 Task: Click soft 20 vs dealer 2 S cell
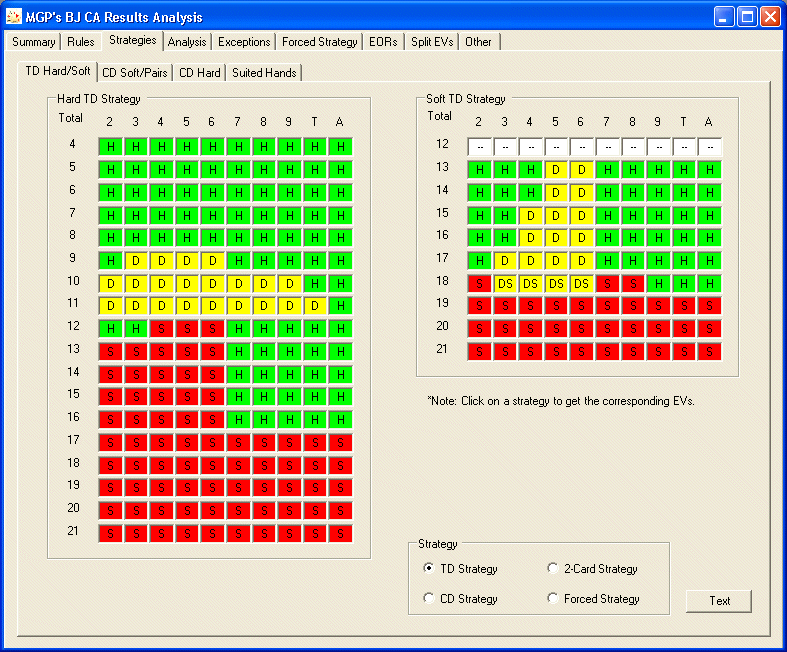pyautogui.click(x=479, y=329)
